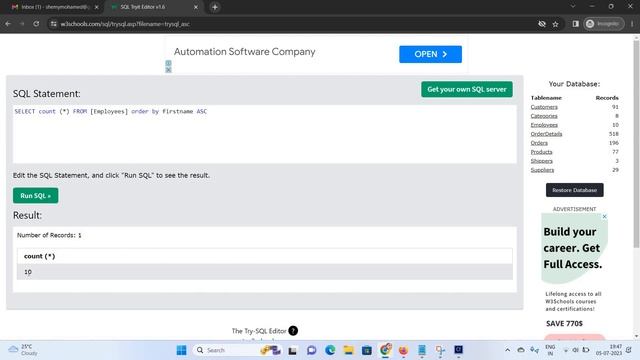Launch Microsoft Edge from taskbar
Screen dimensions: 640x360
point(330,350)
